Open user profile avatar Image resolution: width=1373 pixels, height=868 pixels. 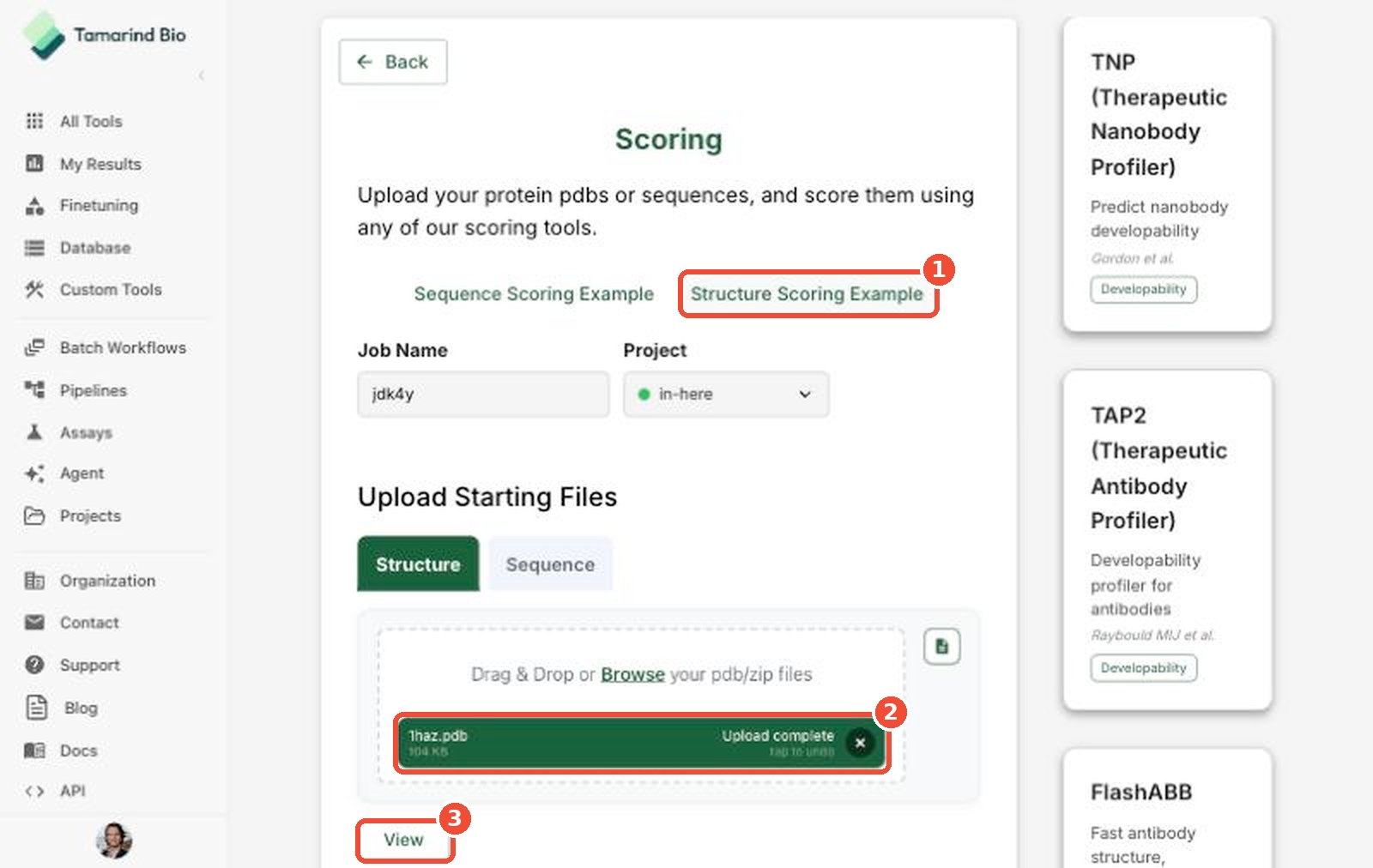pyautogui.click(x=114, y=841)
